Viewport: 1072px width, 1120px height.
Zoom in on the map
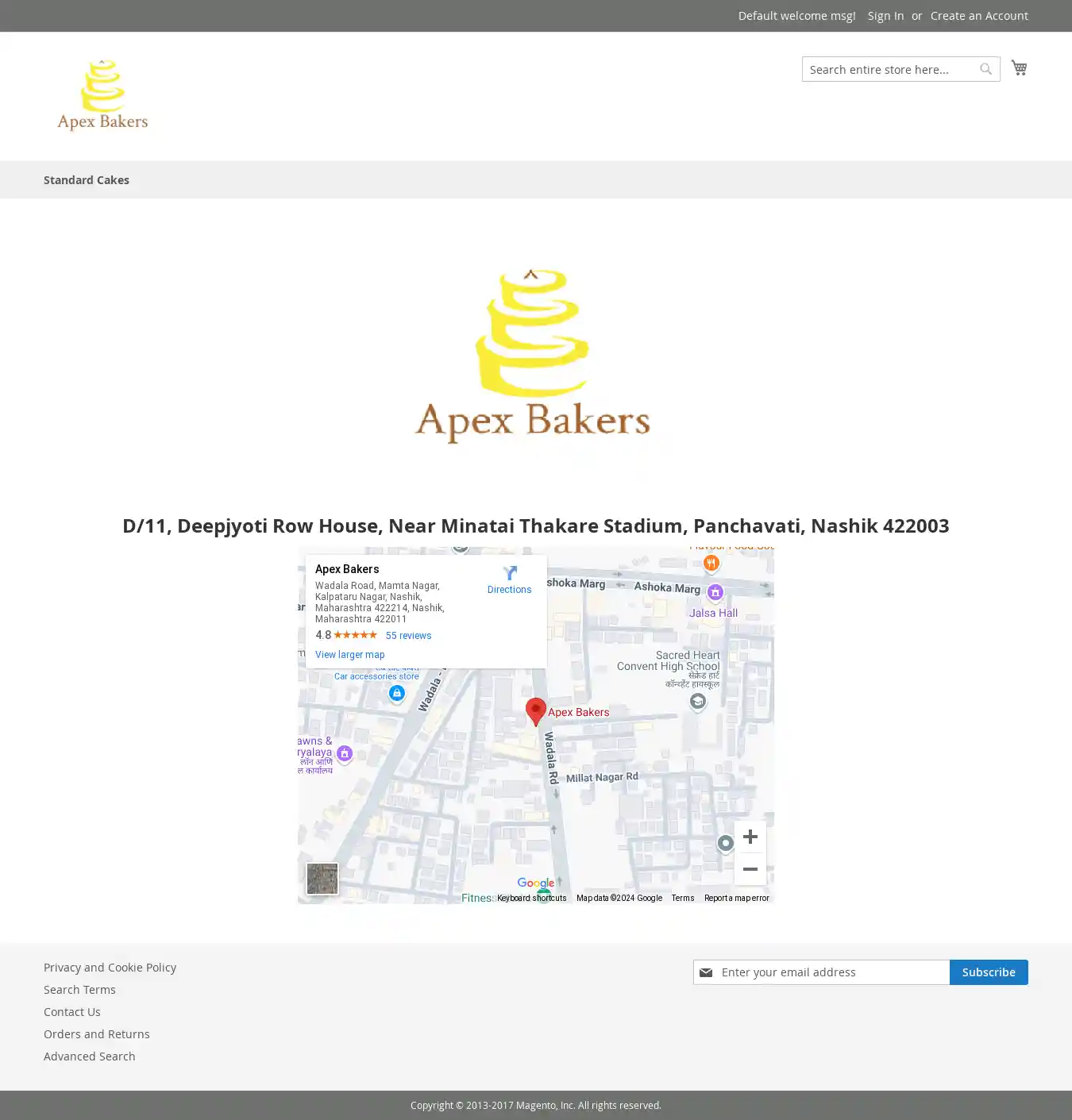tap(750, 837)
